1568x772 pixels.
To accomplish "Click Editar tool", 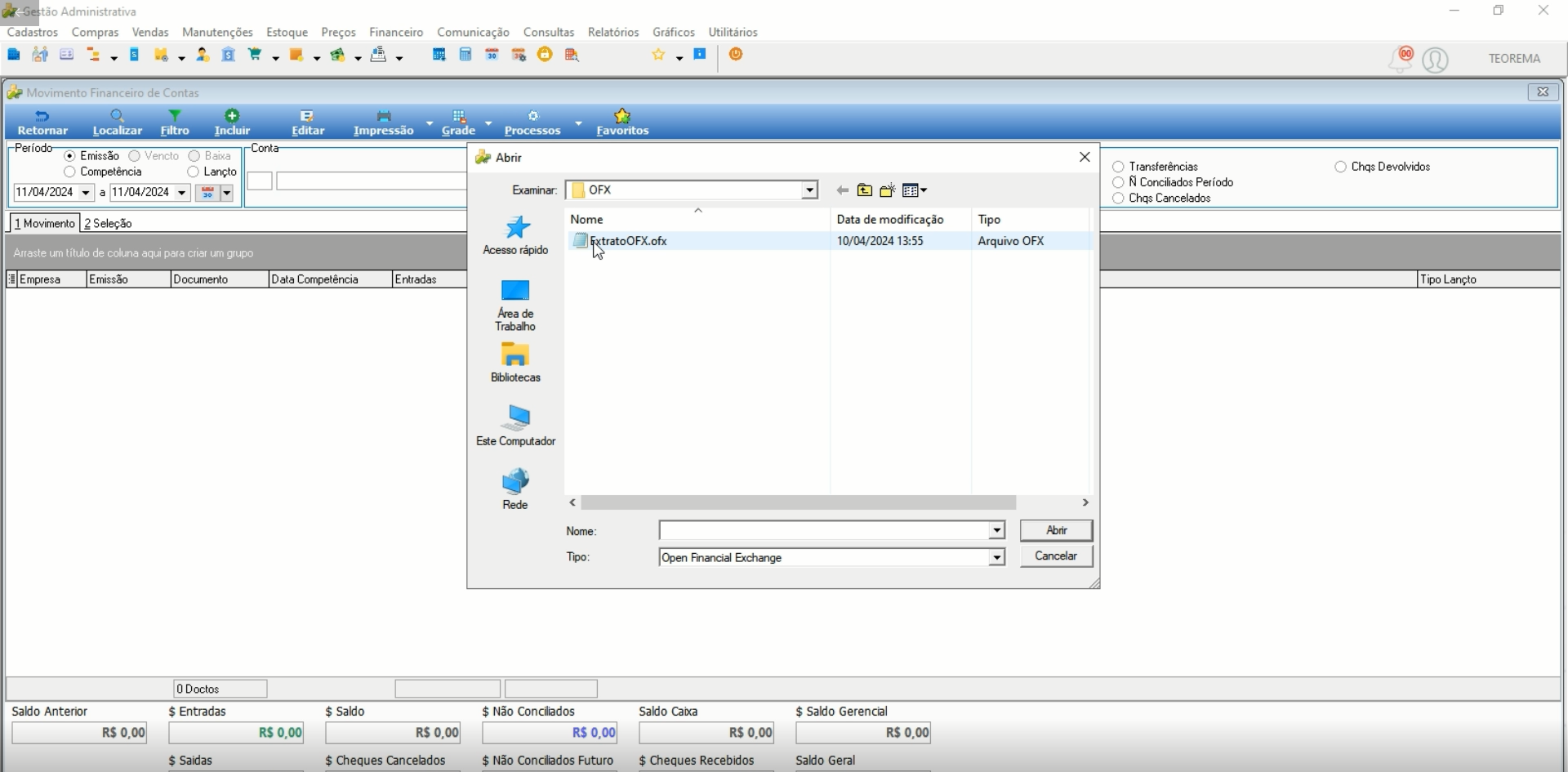I will (x=308, y=123).
